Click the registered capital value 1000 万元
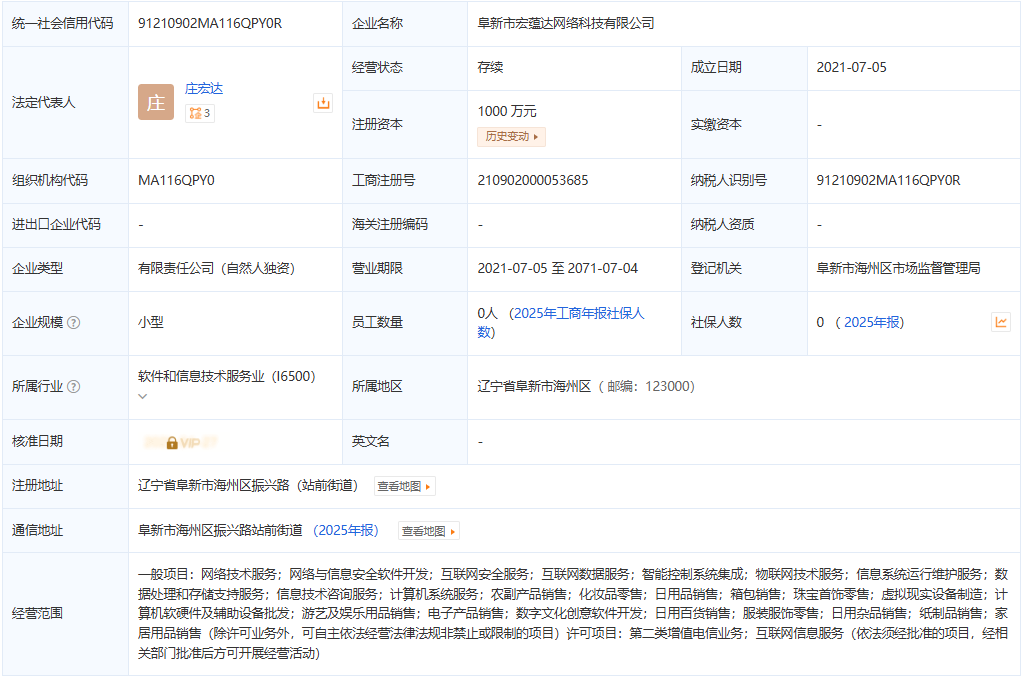This screenshot has height=677, width=1025. click(507, 111)
